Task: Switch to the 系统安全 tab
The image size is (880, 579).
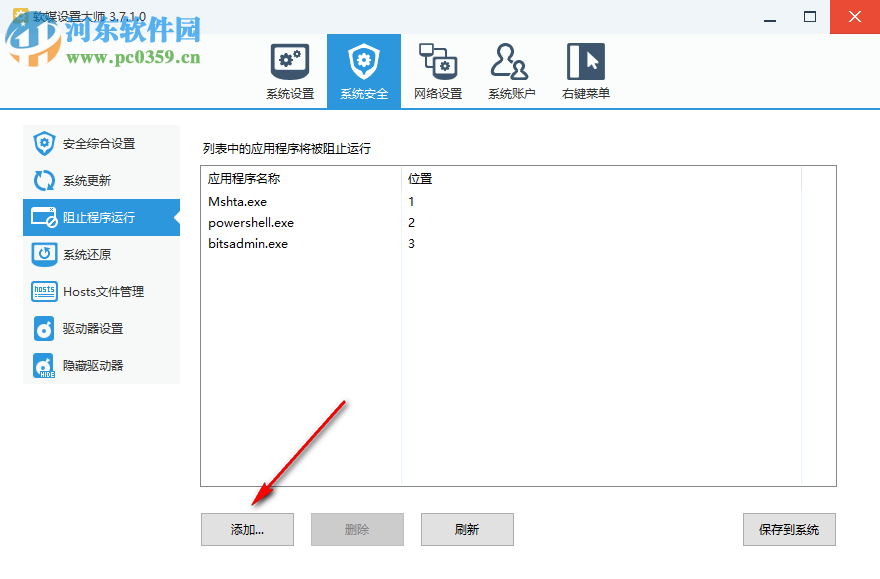Action: pos(363,70)
